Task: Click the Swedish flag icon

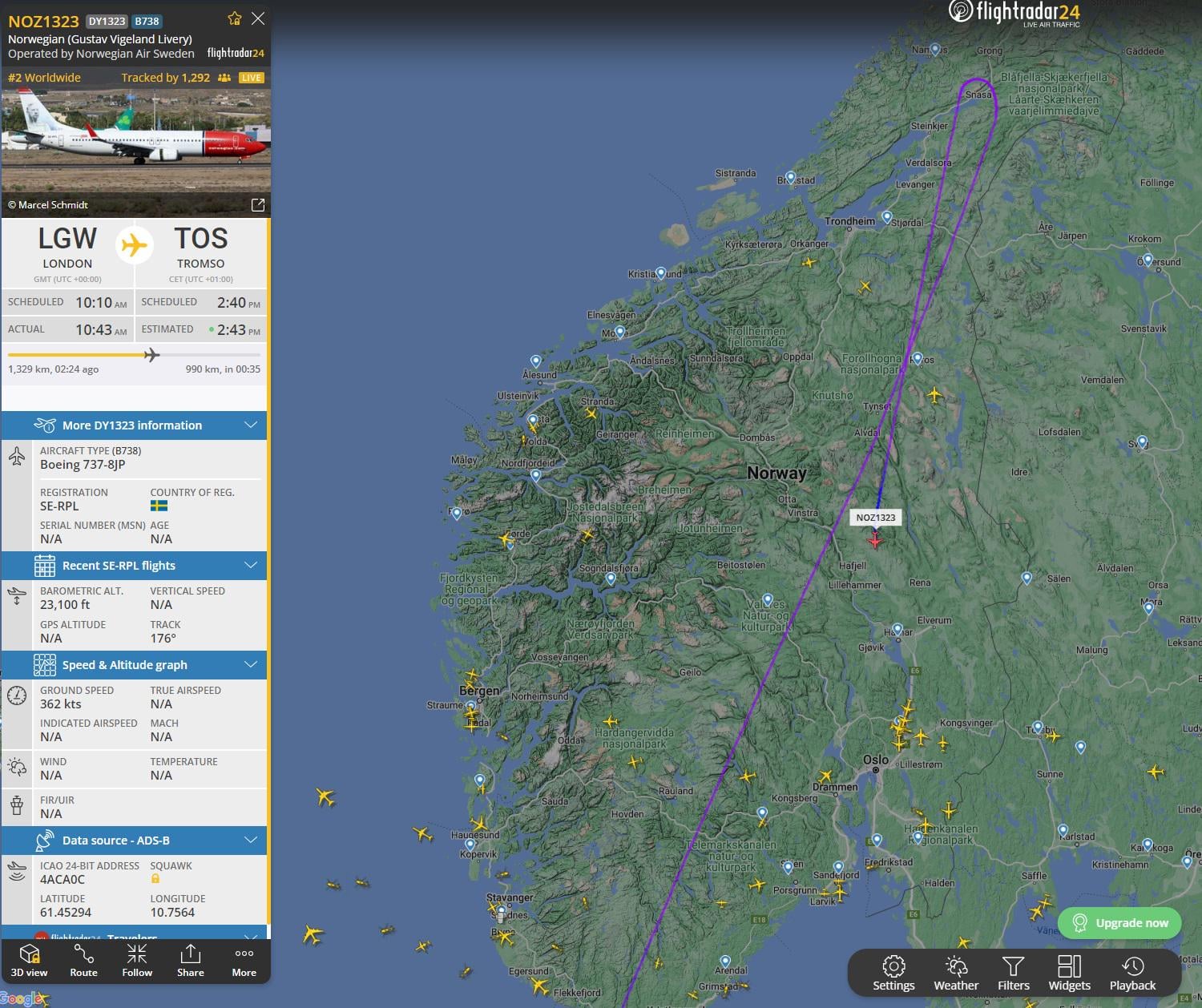Action: click(159, 506)
